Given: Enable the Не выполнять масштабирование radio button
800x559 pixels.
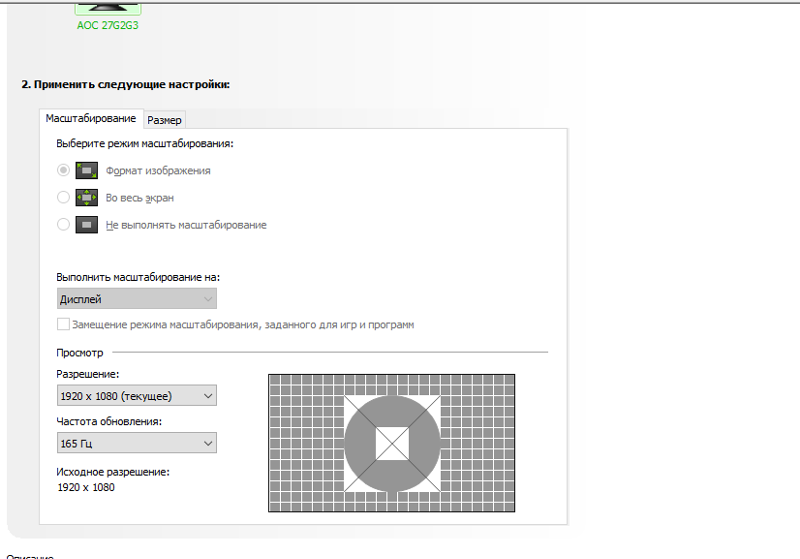Looking at the screenshot, I should [64, 225].
